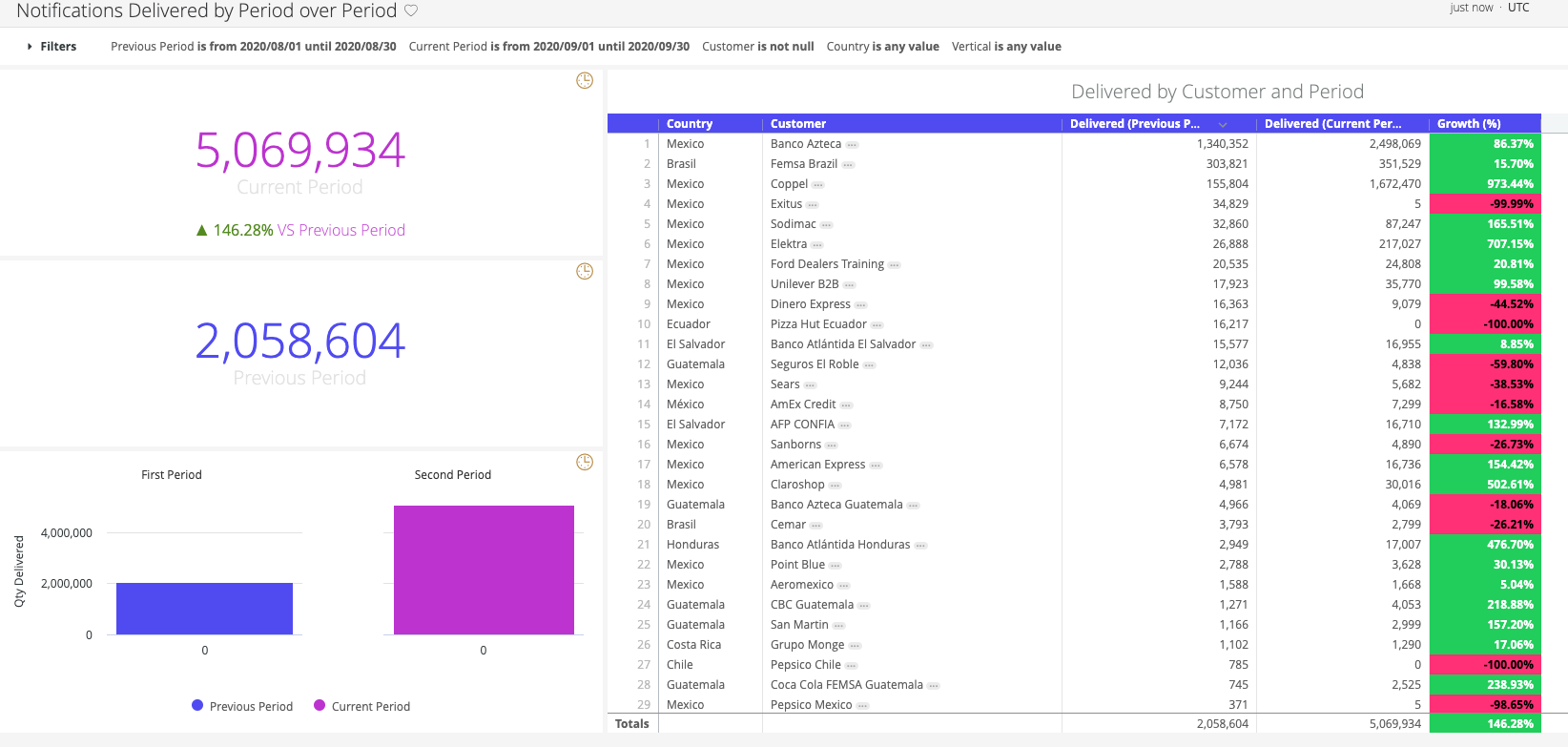Screen dimensions: 1568x747
Task: Click the 'Vertical is any value' filter text
Action: pyautogui.click(x=1006, y=46)
